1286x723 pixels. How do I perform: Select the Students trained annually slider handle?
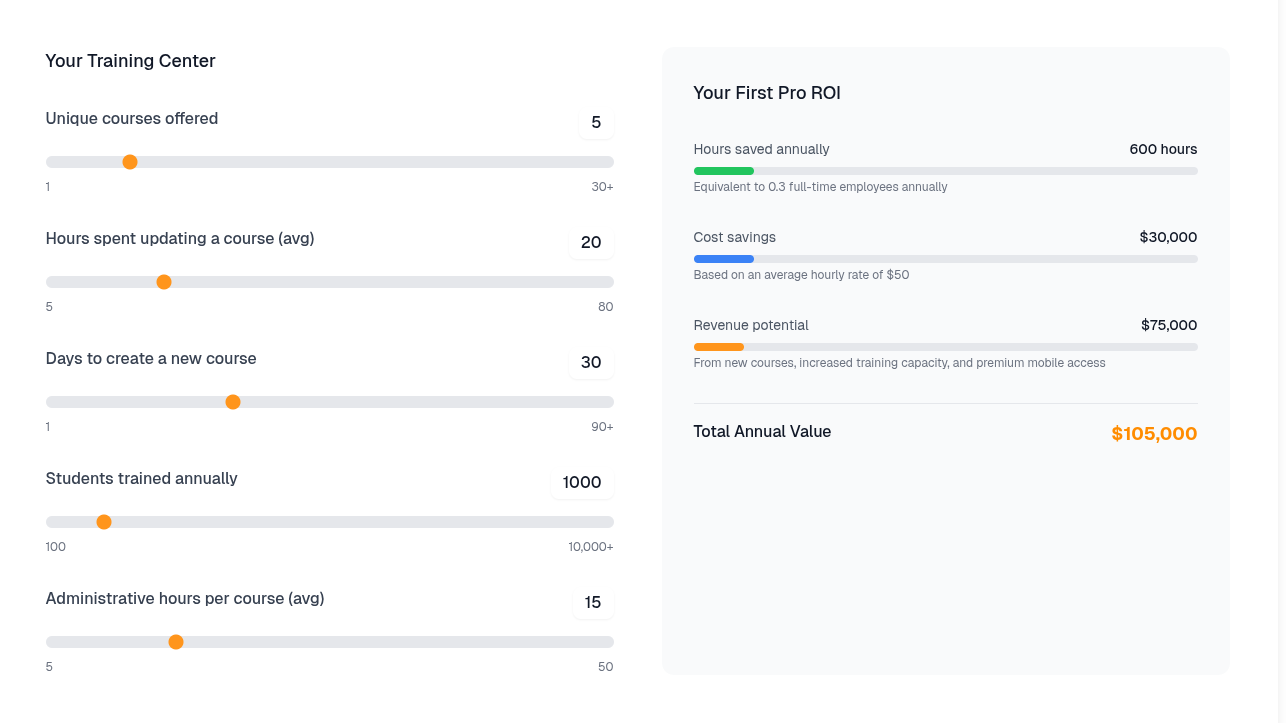point(104,522)
